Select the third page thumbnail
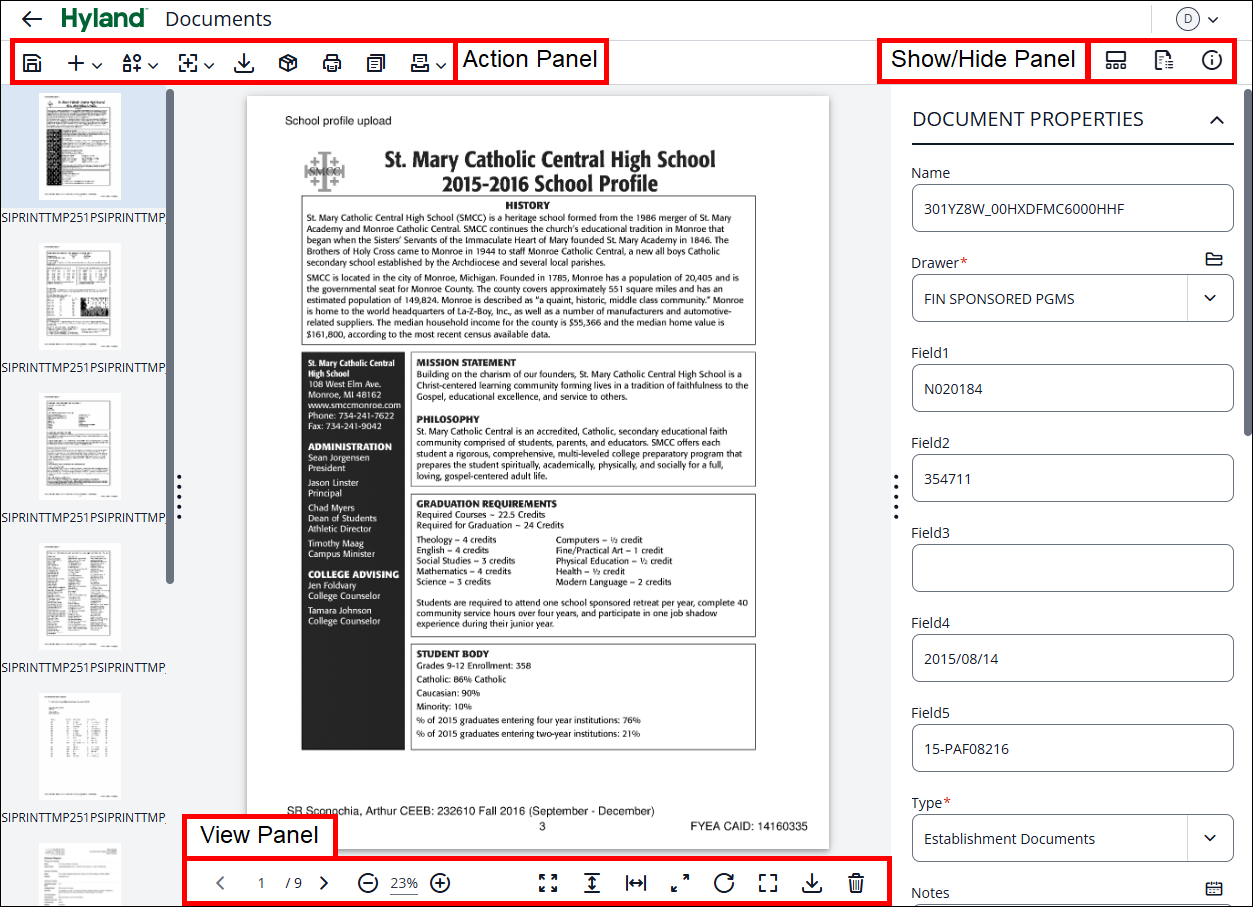1253x907 pixels. 80,446
